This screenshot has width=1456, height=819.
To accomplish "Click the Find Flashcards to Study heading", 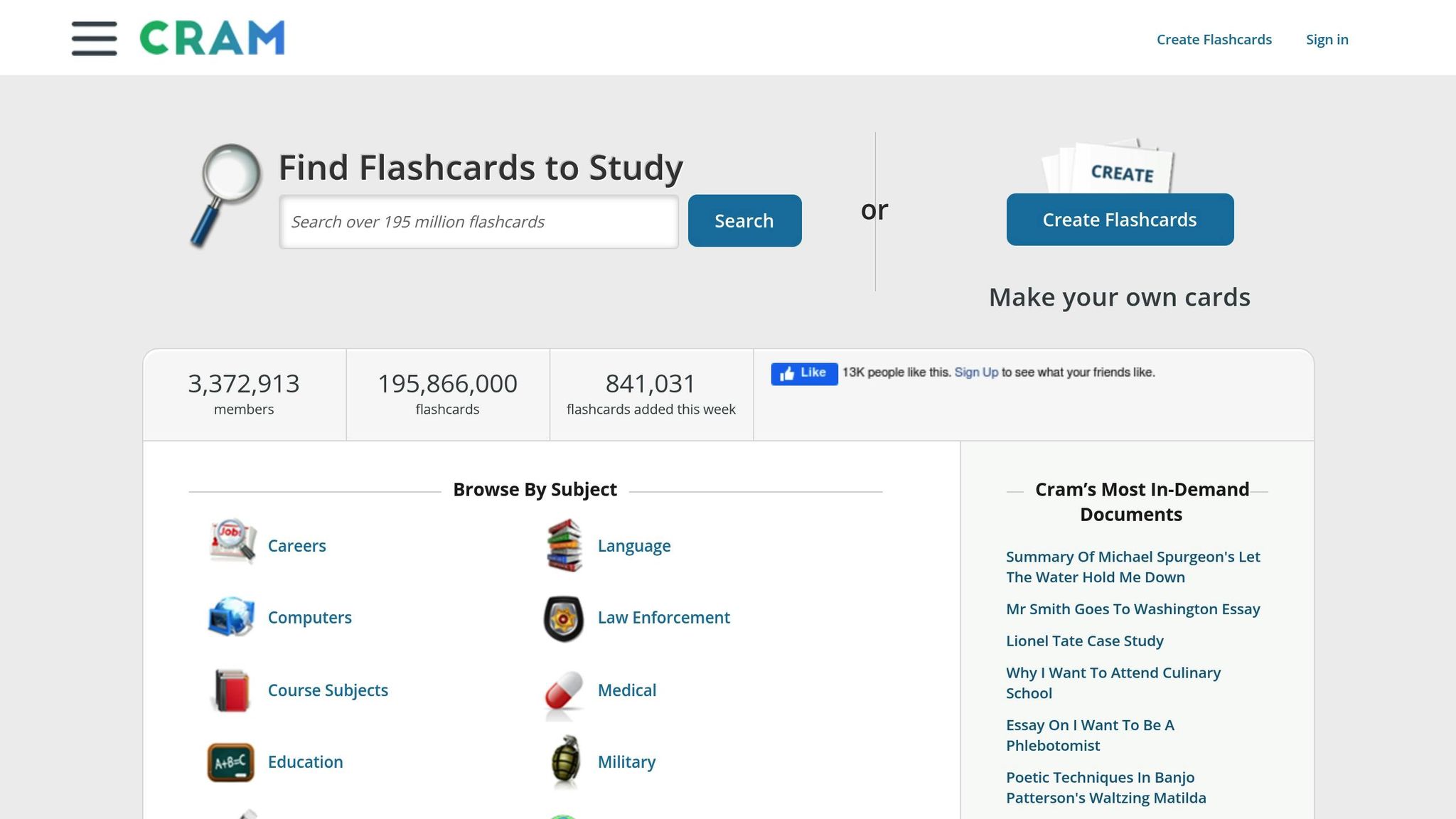I will [x=481, y=168].
